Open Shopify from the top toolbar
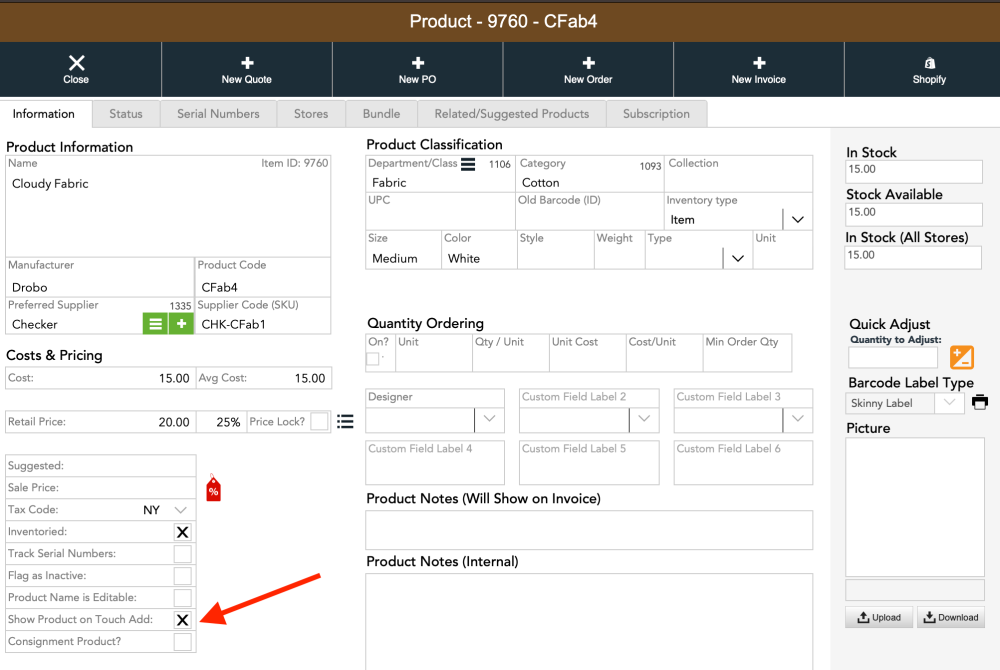 (x=929, y=70)
